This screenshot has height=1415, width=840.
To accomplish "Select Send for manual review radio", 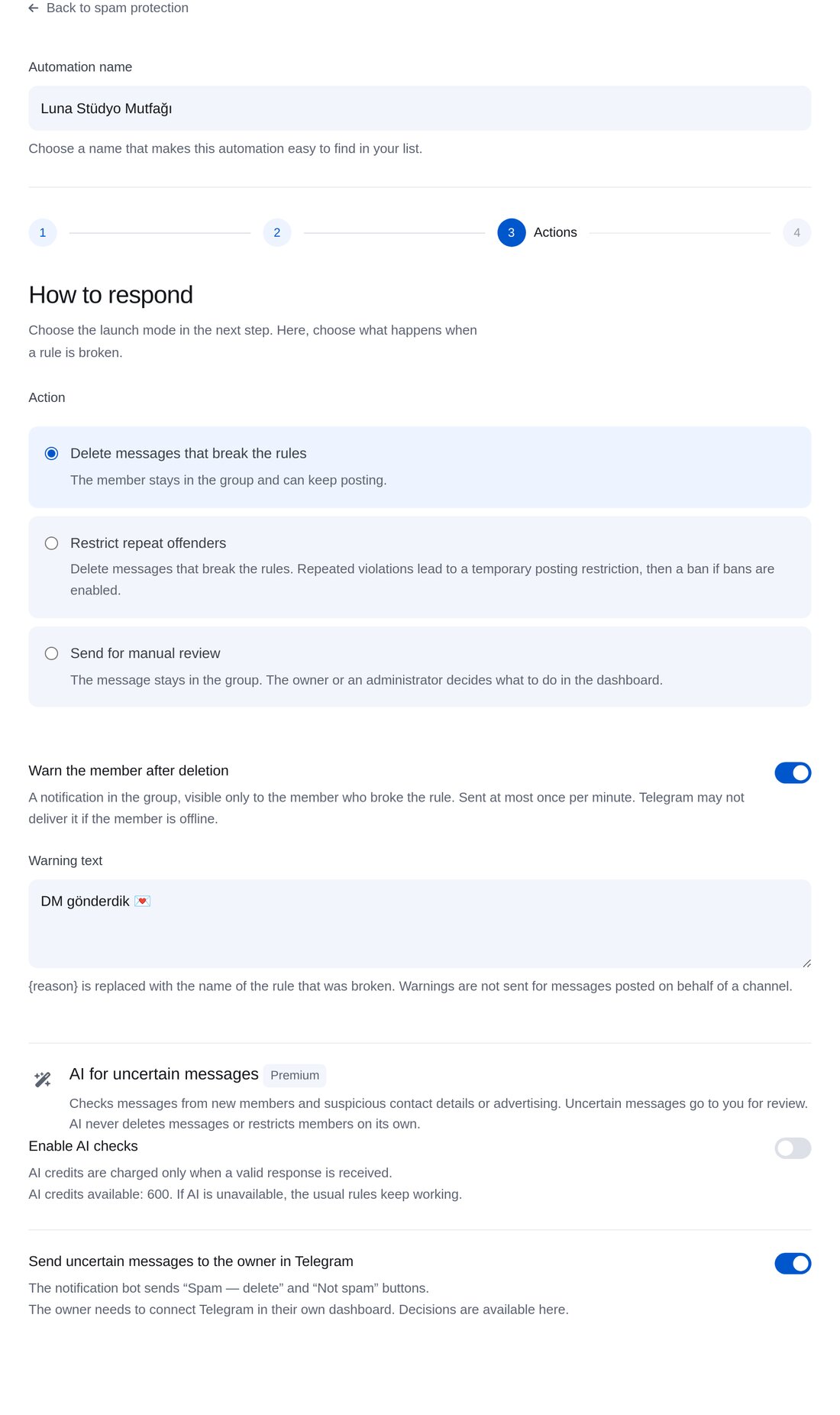I will click(52, 653).
